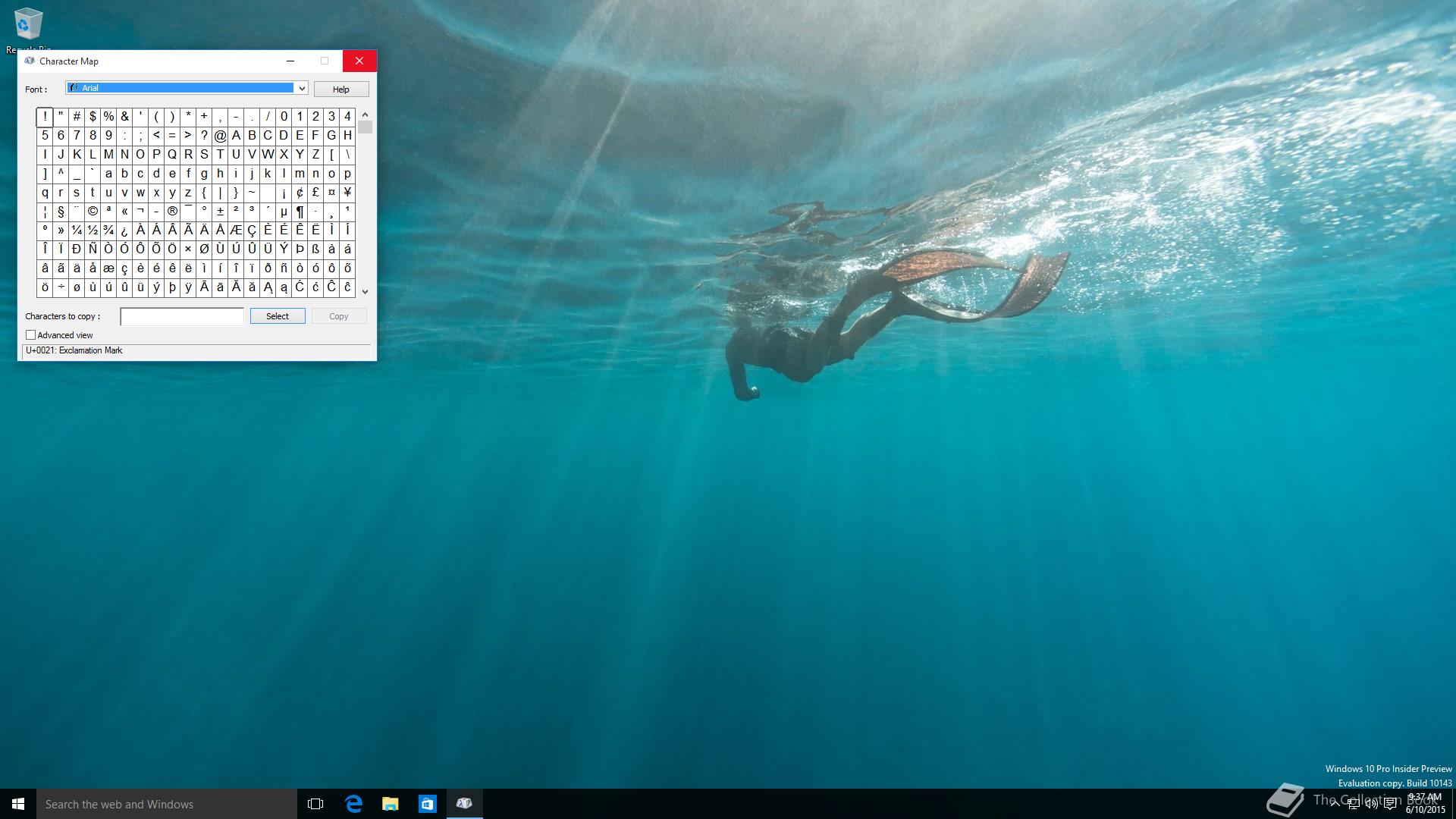The width and height of the screenshot is (1456, 819).
Task: Click the Search the web and Windows box
Action: 167,804
